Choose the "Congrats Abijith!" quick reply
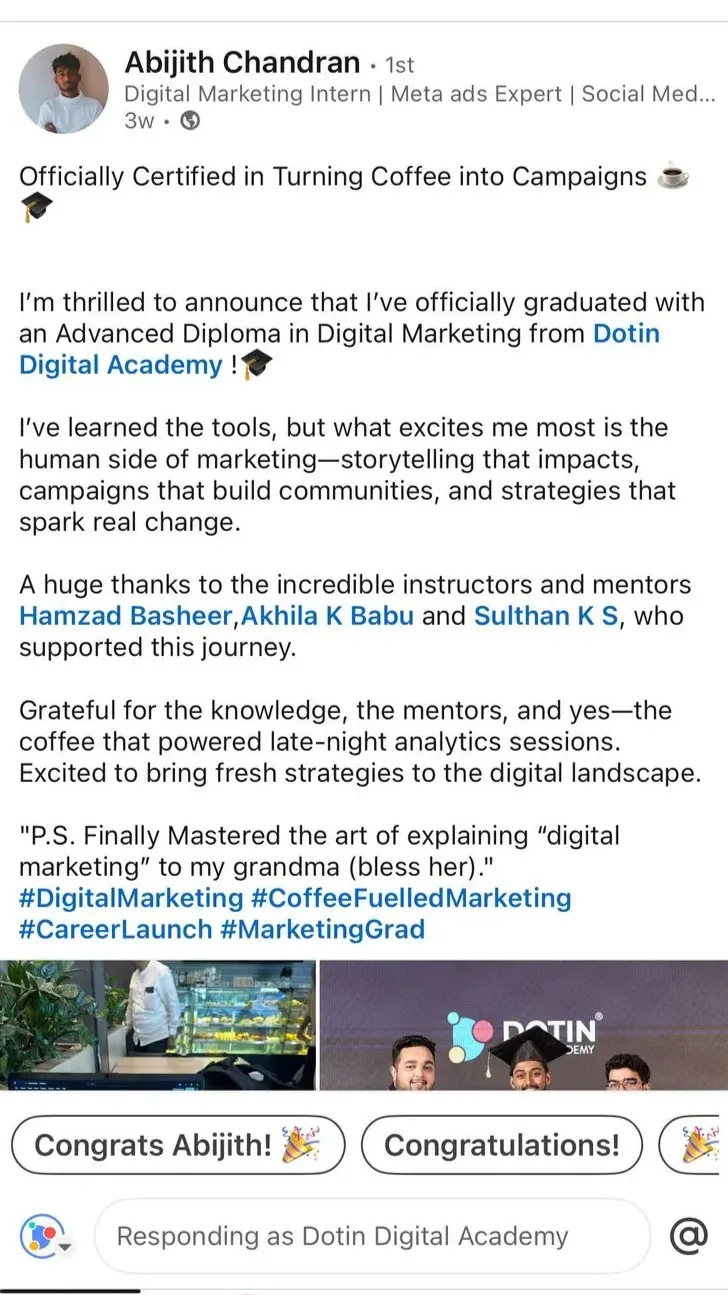This screenshot has height=1295, width=728. click(x=178, y=1145)
